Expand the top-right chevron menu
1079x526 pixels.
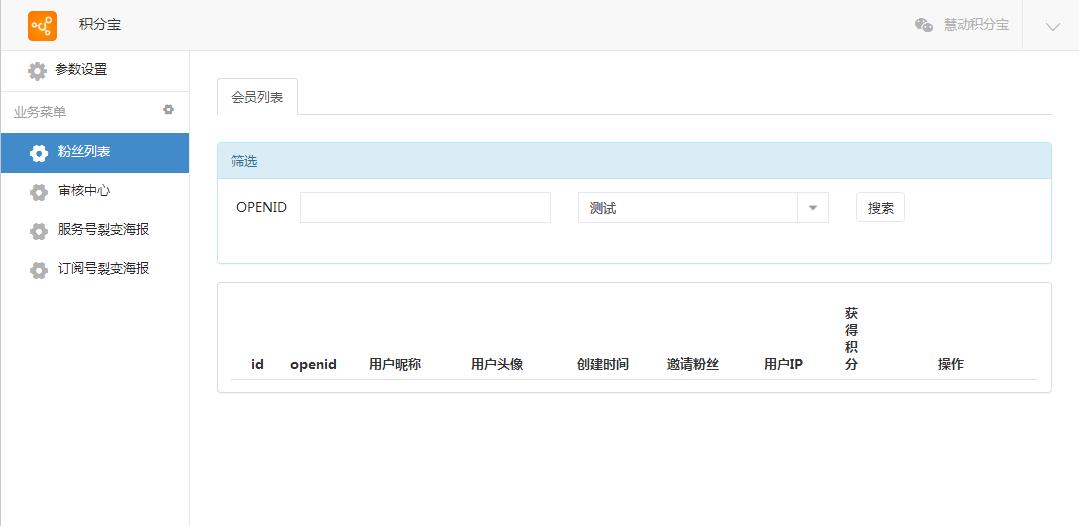(x=1052, y=26)
